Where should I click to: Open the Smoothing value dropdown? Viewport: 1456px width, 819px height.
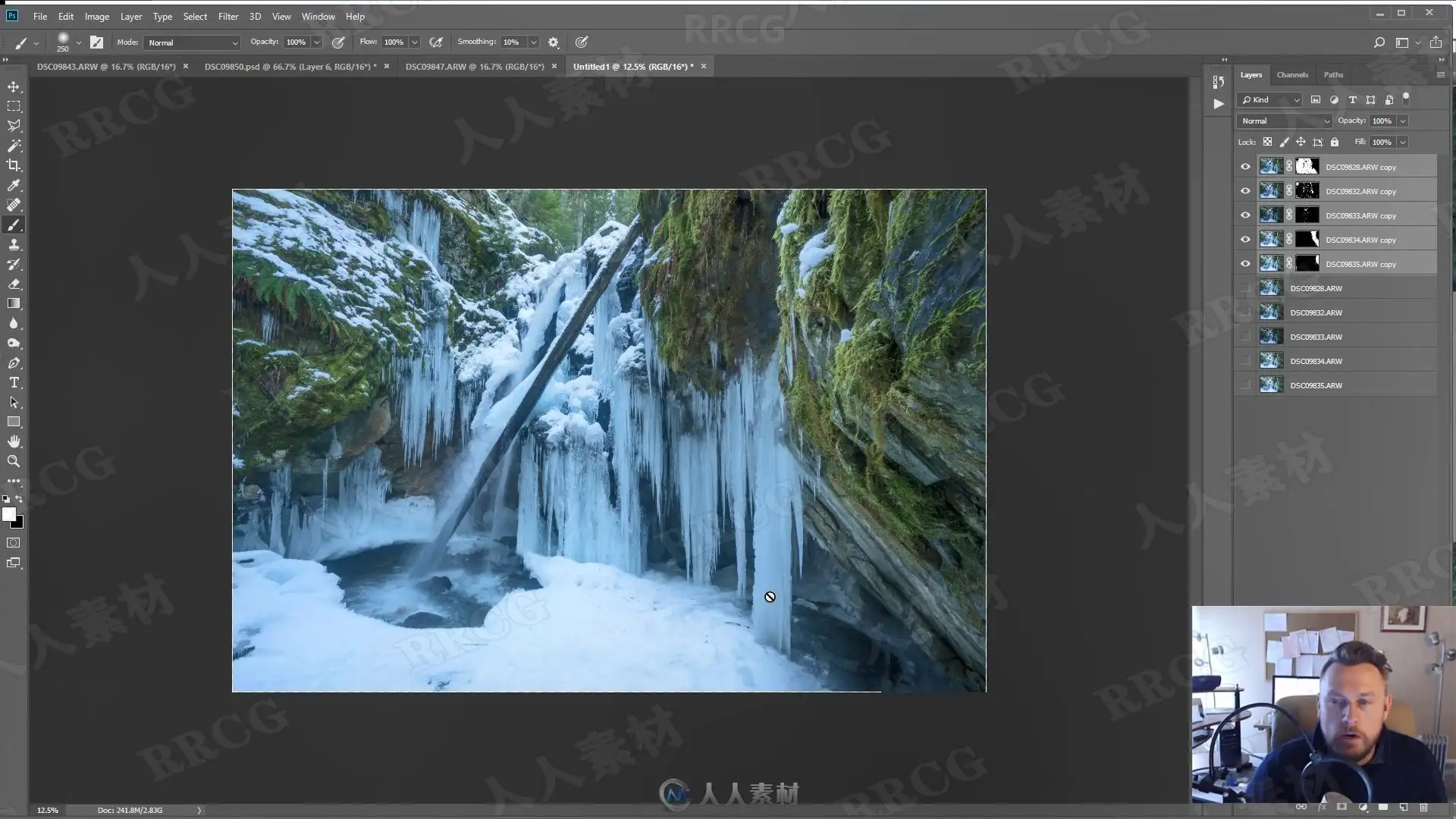(x=534, y=42)
